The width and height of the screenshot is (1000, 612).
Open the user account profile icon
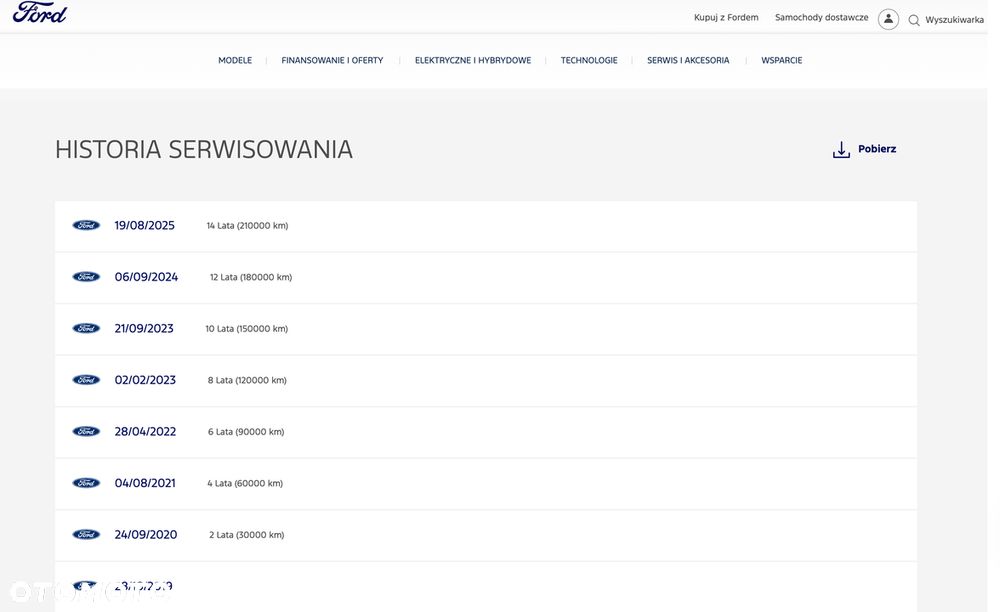click(x=888, y=19)
